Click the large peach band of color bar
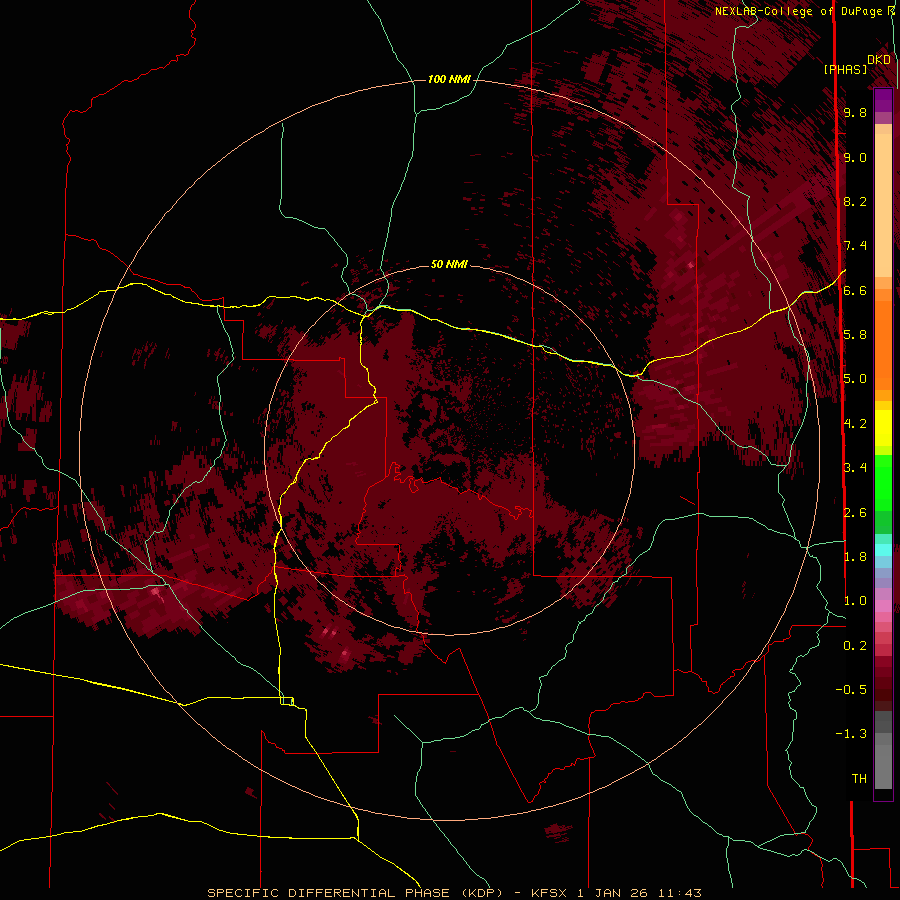The image size is (900, 900). [883, 206]
